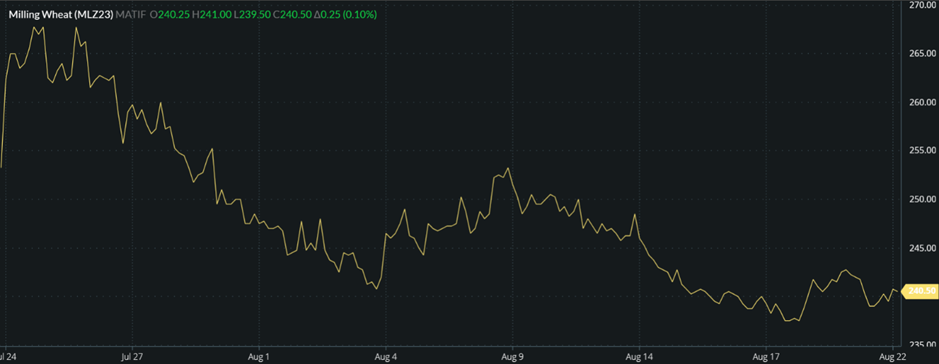Image resolution: width=939 pixels, height=364 pixels.
Task: Click the Aug 9 date label
Action: click(513, 357)
